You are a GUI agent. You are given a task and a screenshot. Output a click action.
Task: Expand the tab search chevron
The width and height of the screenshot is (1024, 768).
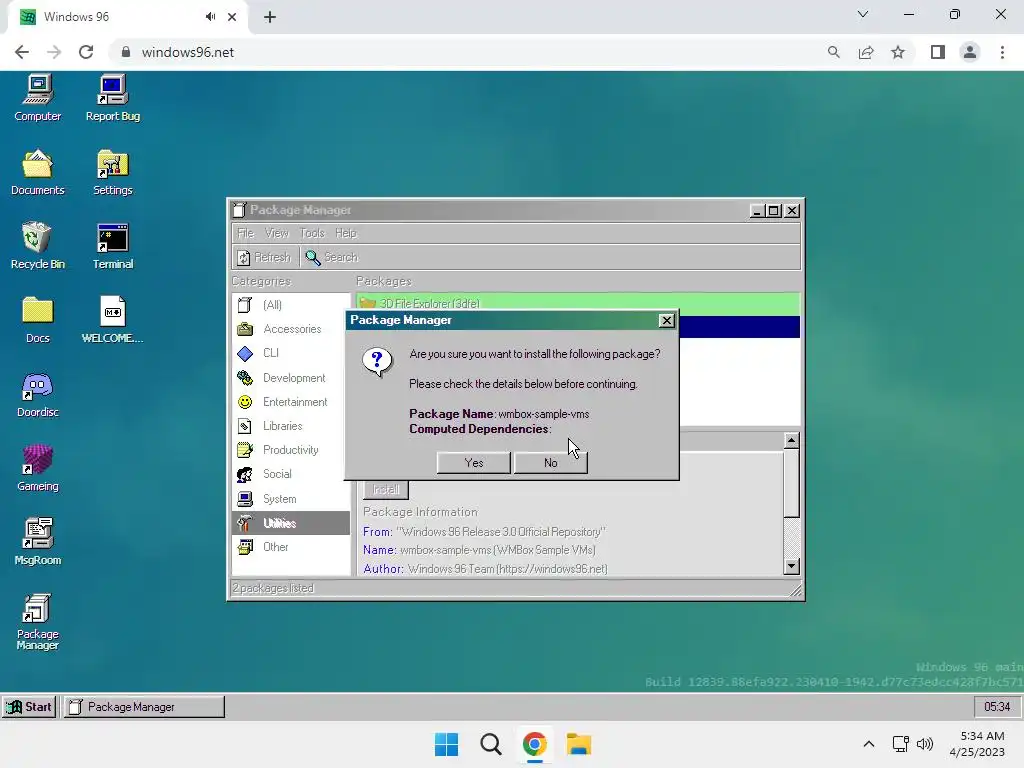[863, 14]
